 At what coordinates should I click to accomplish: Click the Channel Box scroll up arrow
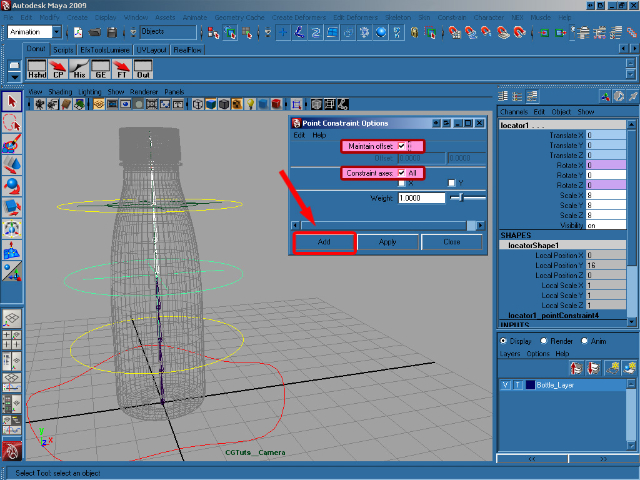coord(631,124)
